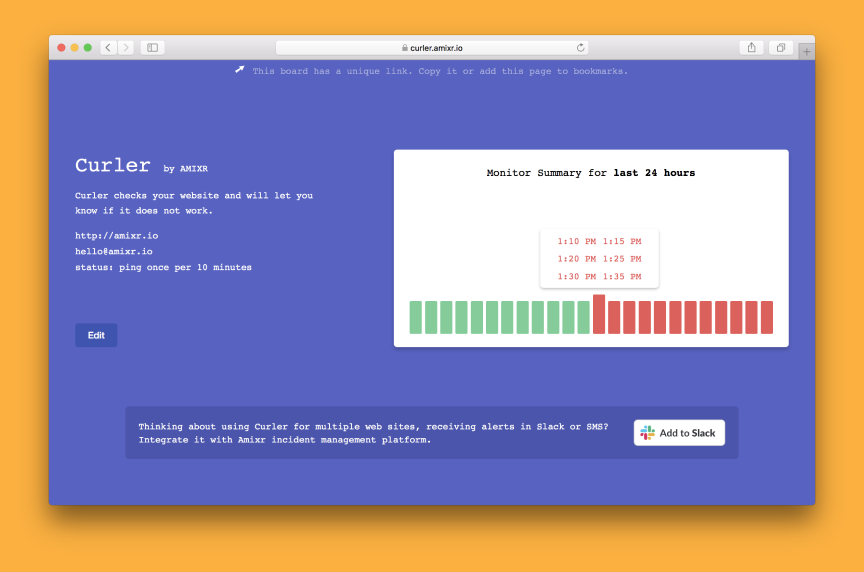
Task: Click 'status: ping once per 10 minutes'
Action: pos(164,267)
